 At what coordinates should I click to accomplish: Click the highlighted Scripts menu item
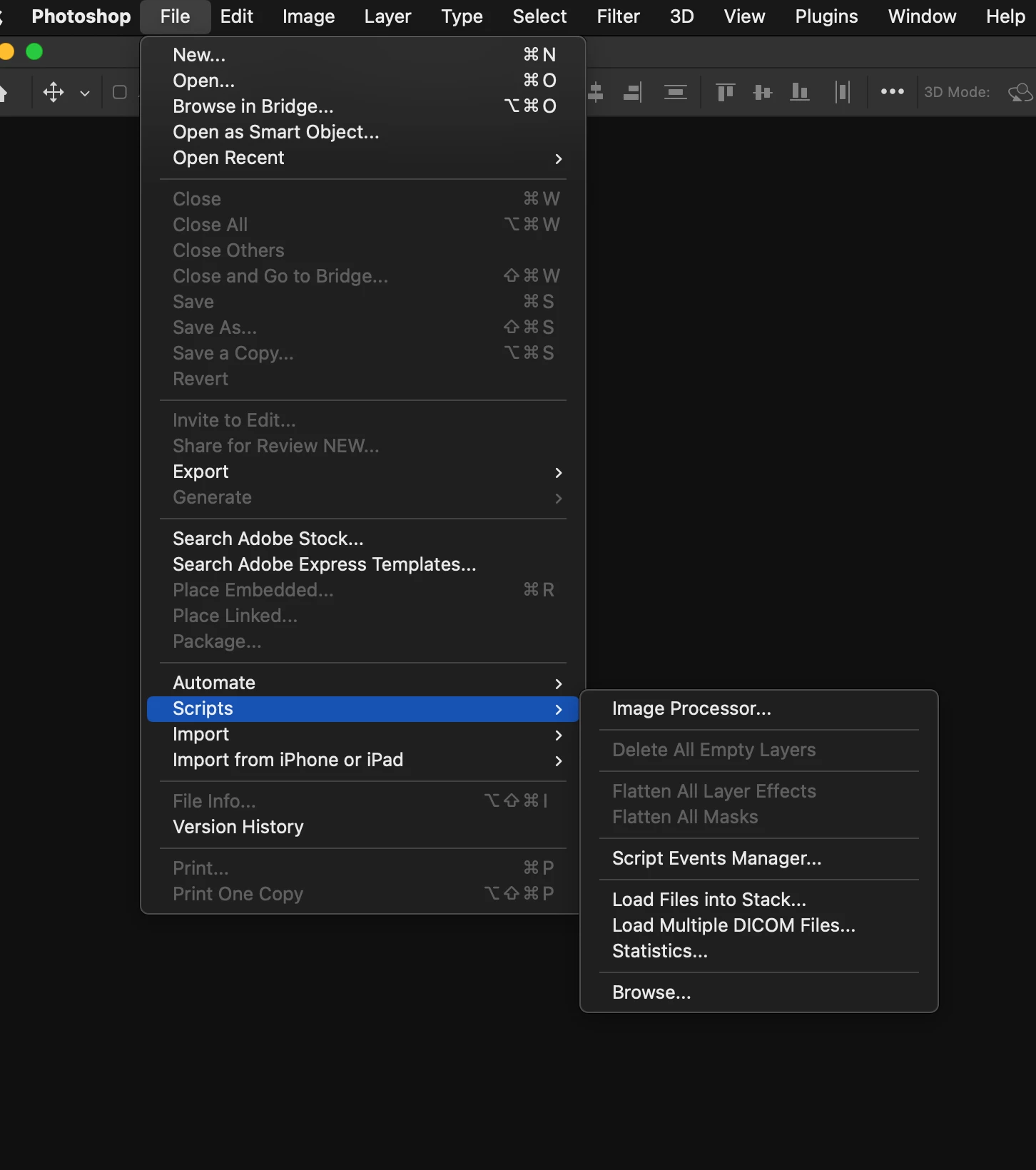[x=363, y=709]
